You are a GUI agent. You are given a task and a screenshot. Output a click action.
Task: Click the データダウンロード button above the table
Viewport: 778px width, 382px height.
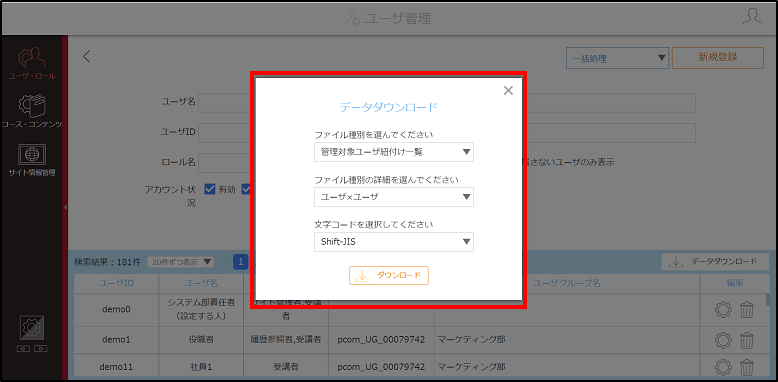(715, 261)
